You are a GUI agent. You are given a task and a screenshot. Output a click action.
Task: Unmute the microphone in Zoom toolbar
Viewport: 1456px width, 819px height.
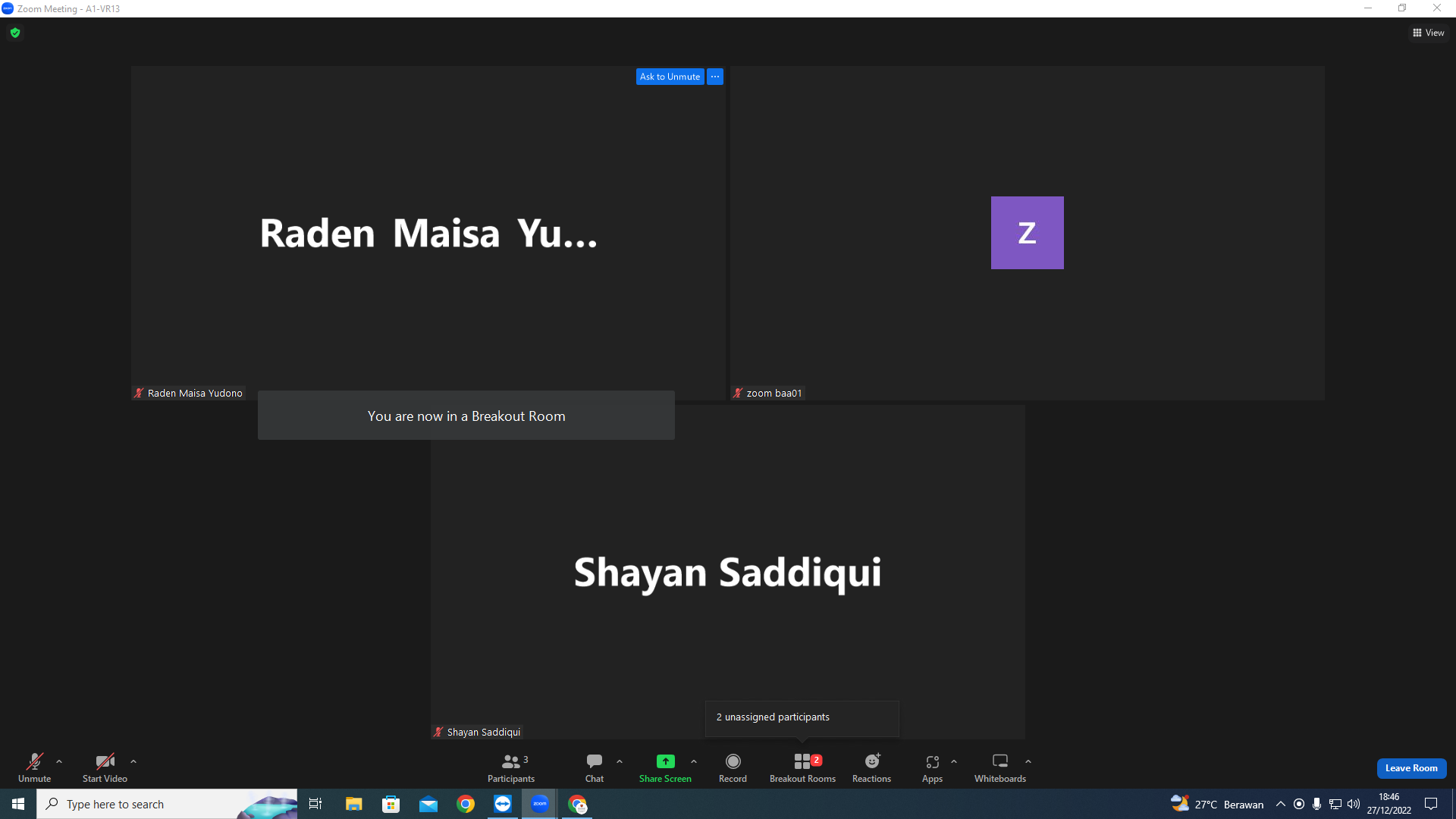(x=34, y=767)
